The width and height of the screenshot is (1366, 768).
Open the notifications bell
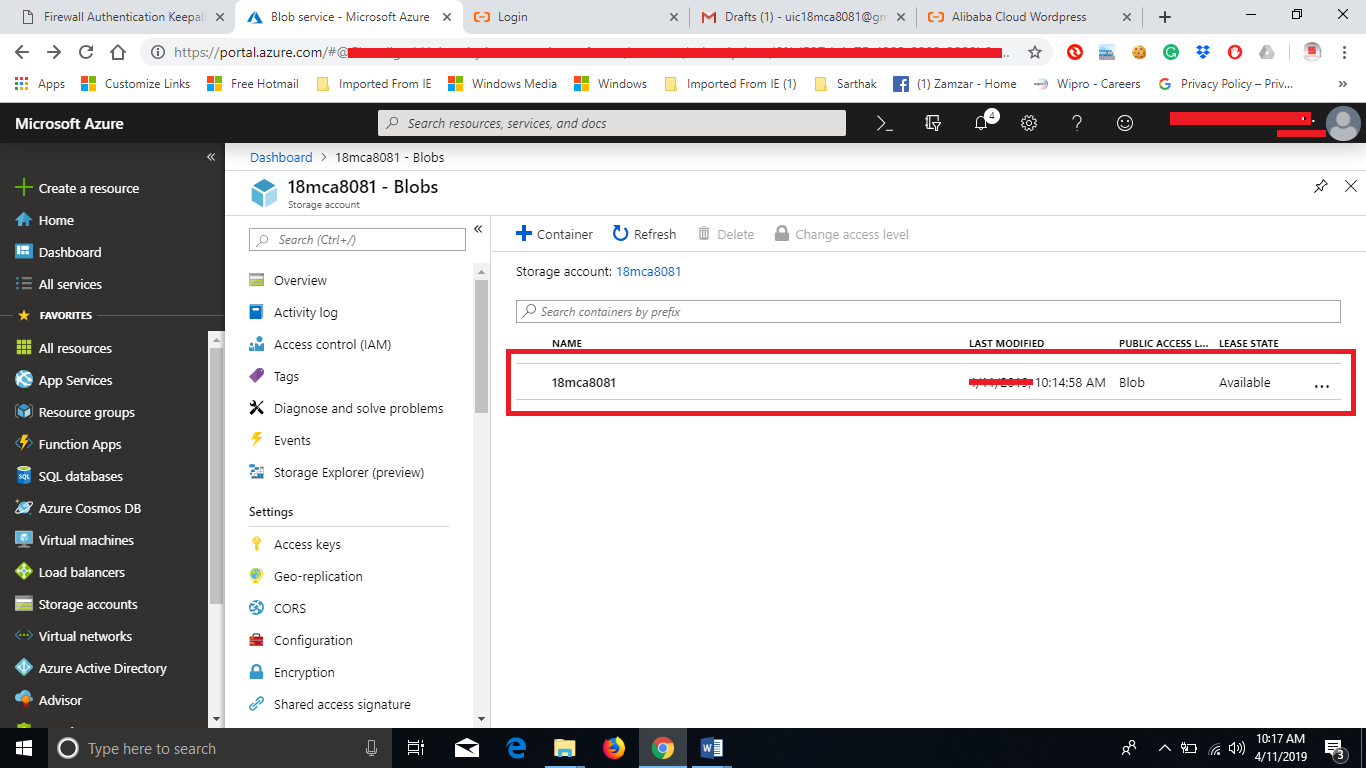(x=981, y=123)
